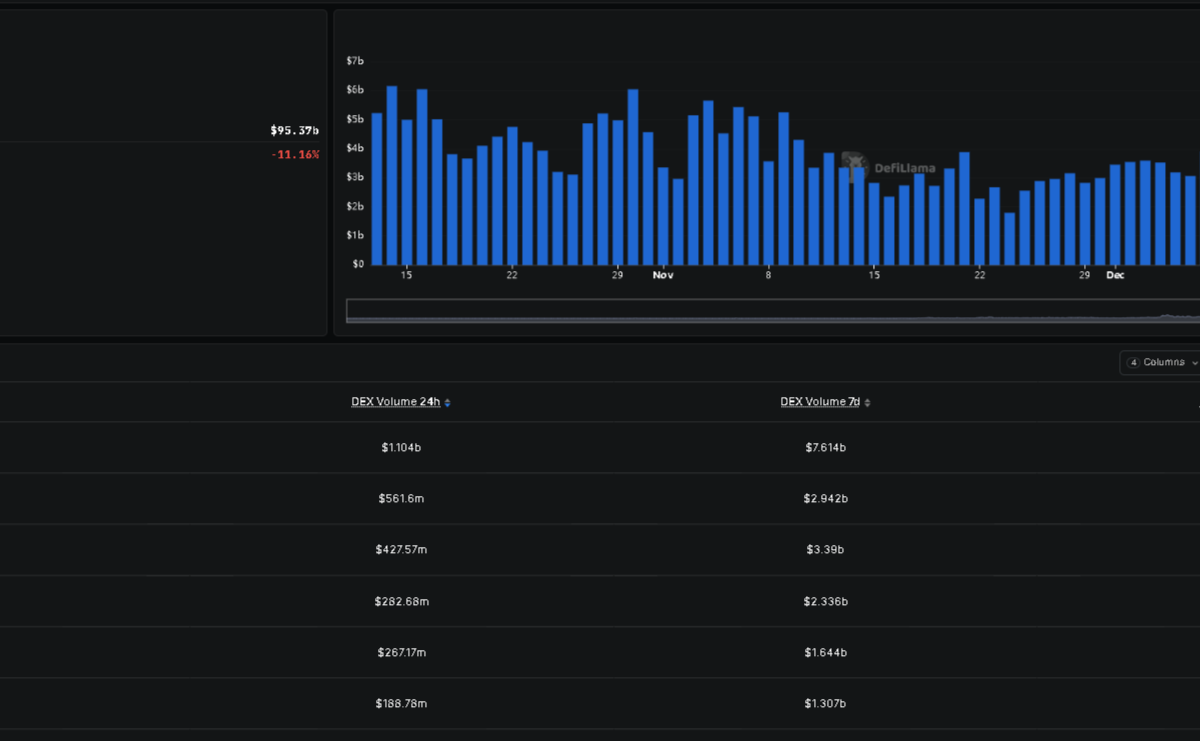Click the $1.307b 7d volume value
The image size is (1200, 741).
point(825,704)
